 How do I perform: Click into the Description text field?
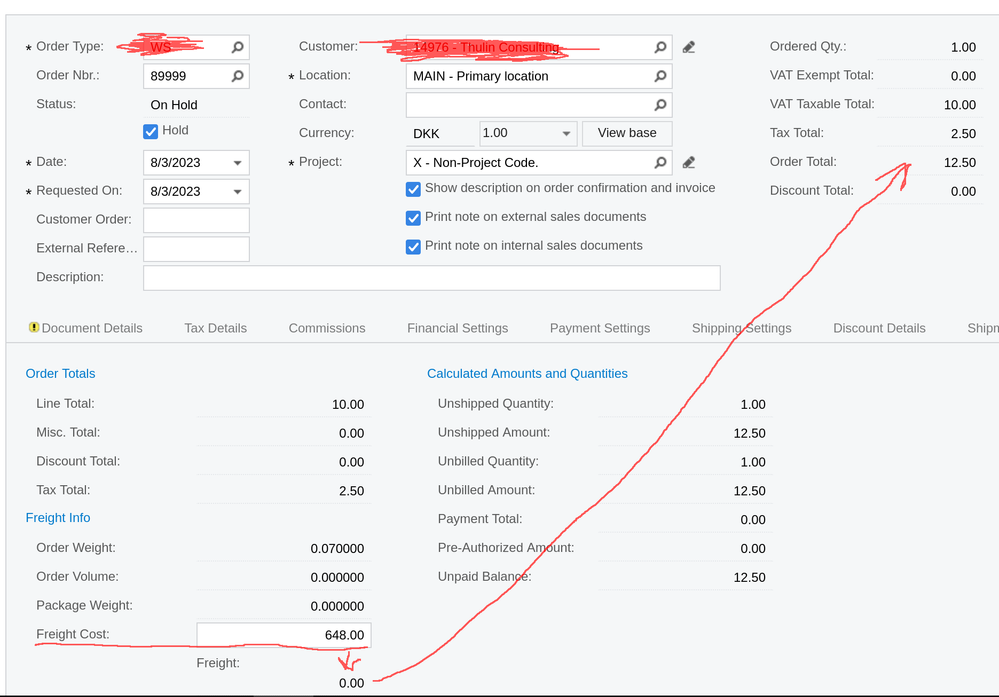[431, 278]
